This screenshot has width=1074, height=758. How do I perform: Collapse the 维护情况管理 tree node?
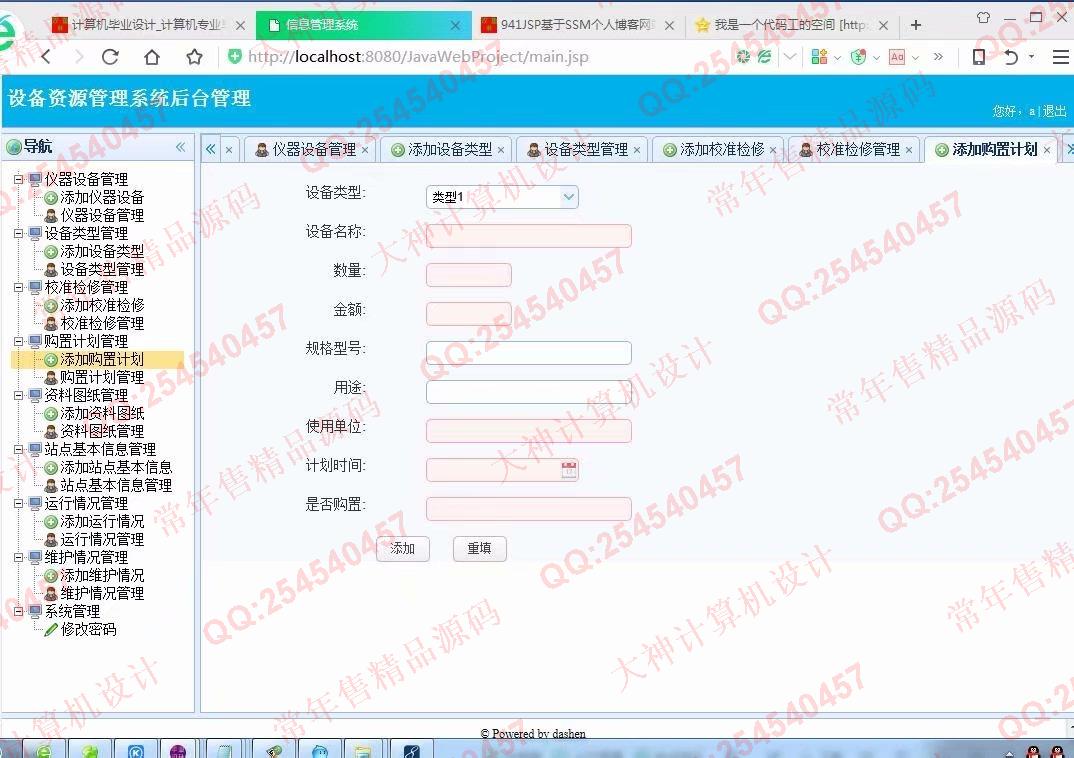click(18, 557)
